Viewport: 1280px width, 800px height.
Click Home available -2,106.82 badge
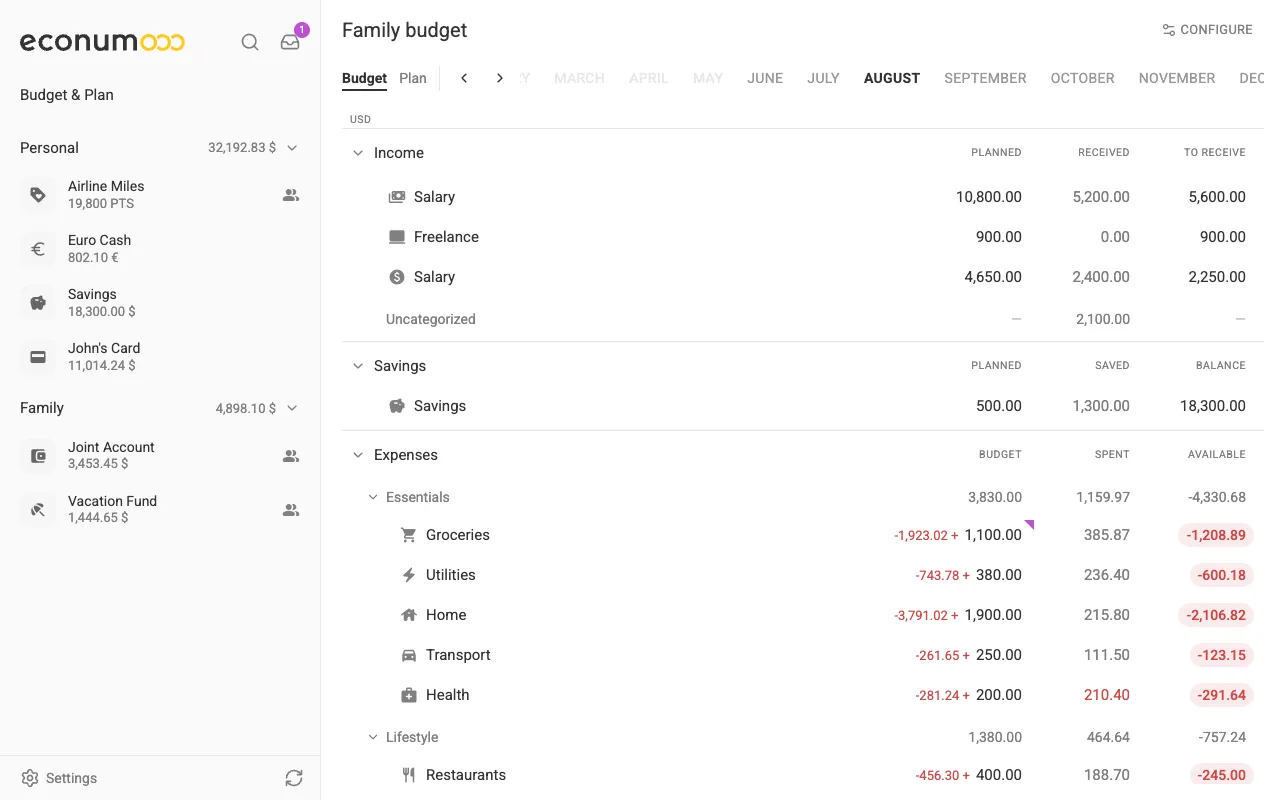[x=1216, y=615]
